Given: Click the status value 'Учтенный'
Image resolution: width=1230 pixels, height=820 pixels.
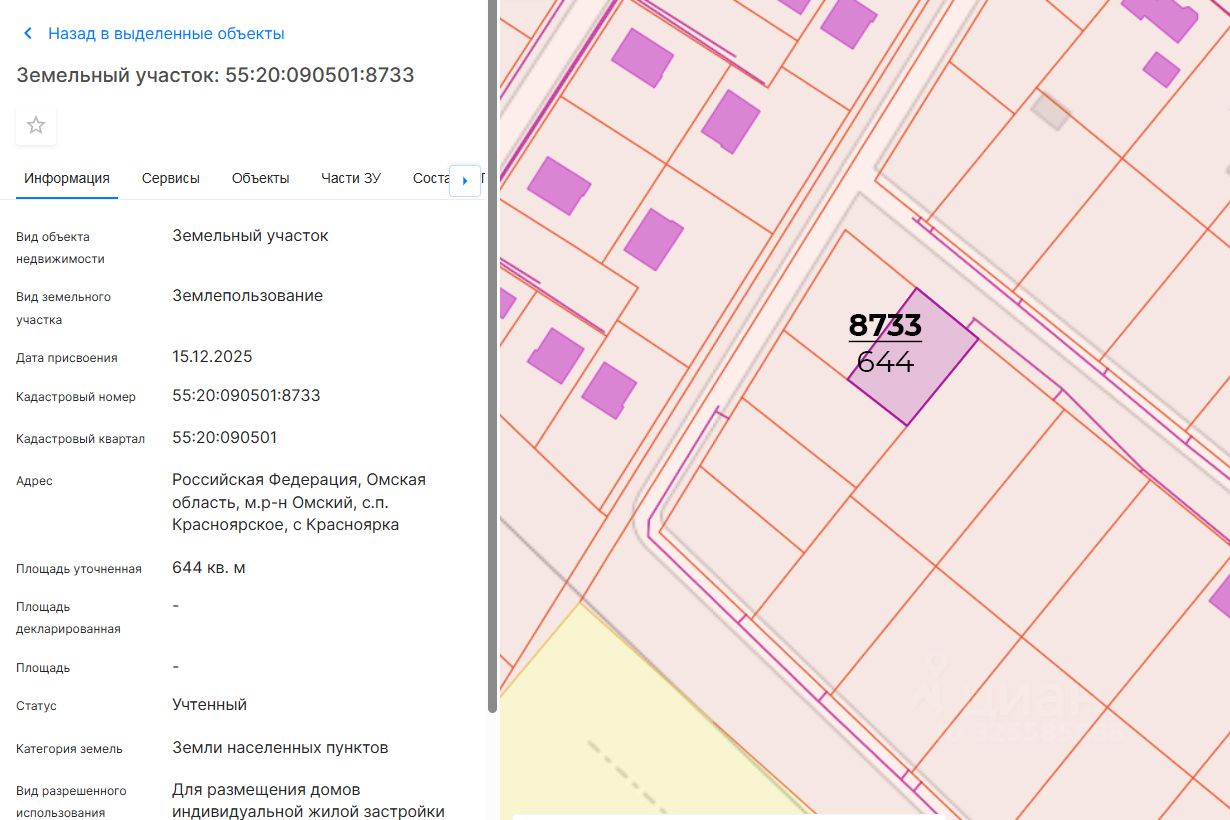Looking at the screenshot, I should pos(209,705).
